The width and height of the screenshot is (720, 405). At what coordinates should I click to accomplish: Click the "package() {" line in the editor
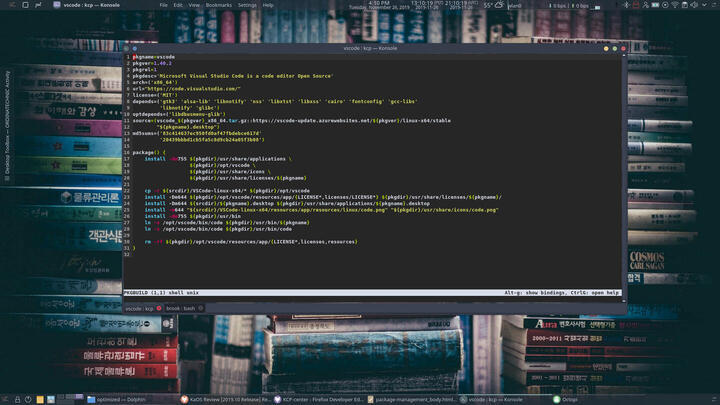point(149,152)
